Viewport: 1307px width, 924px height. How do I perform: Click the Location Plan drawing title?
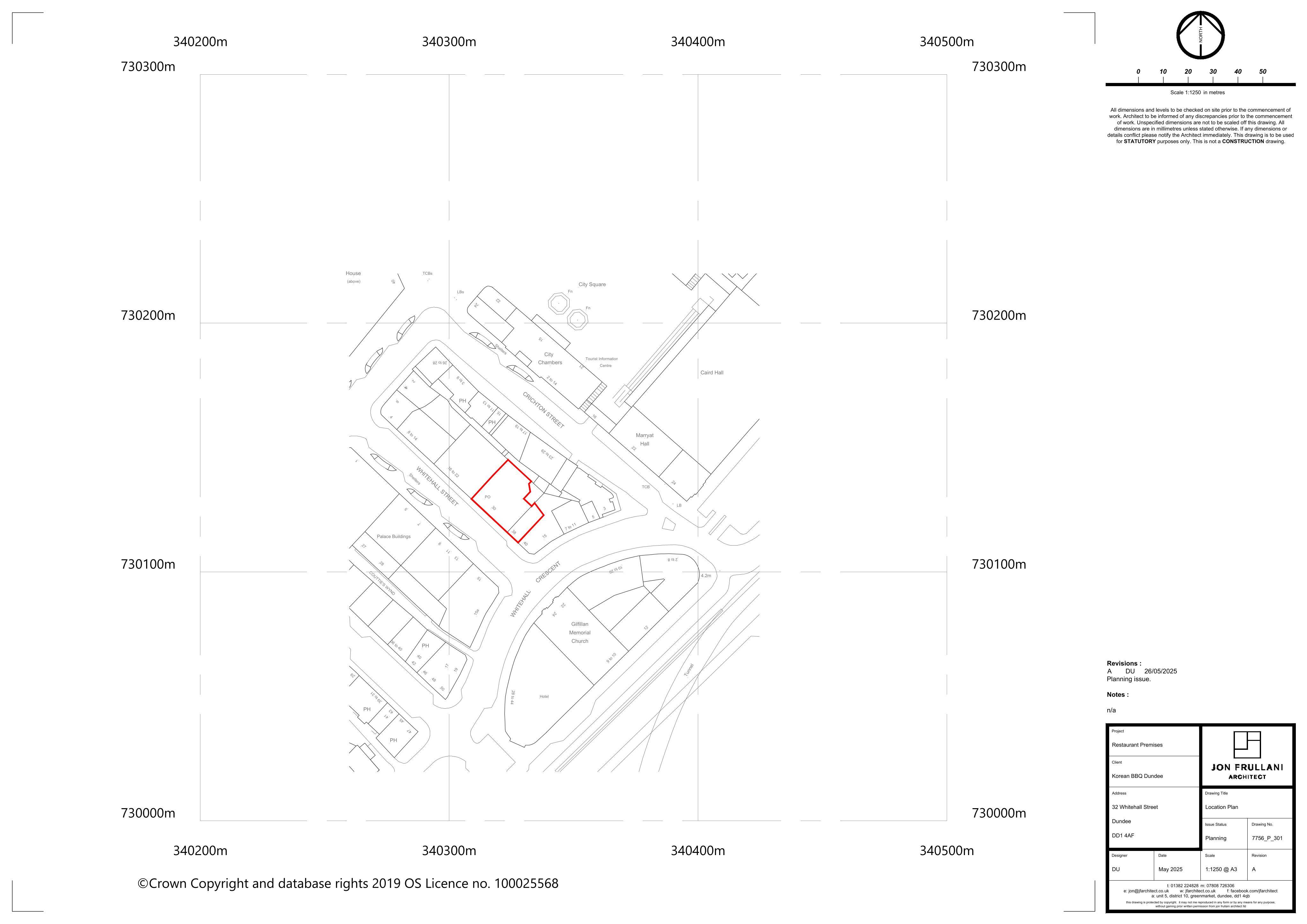(x=1221, y=807)
